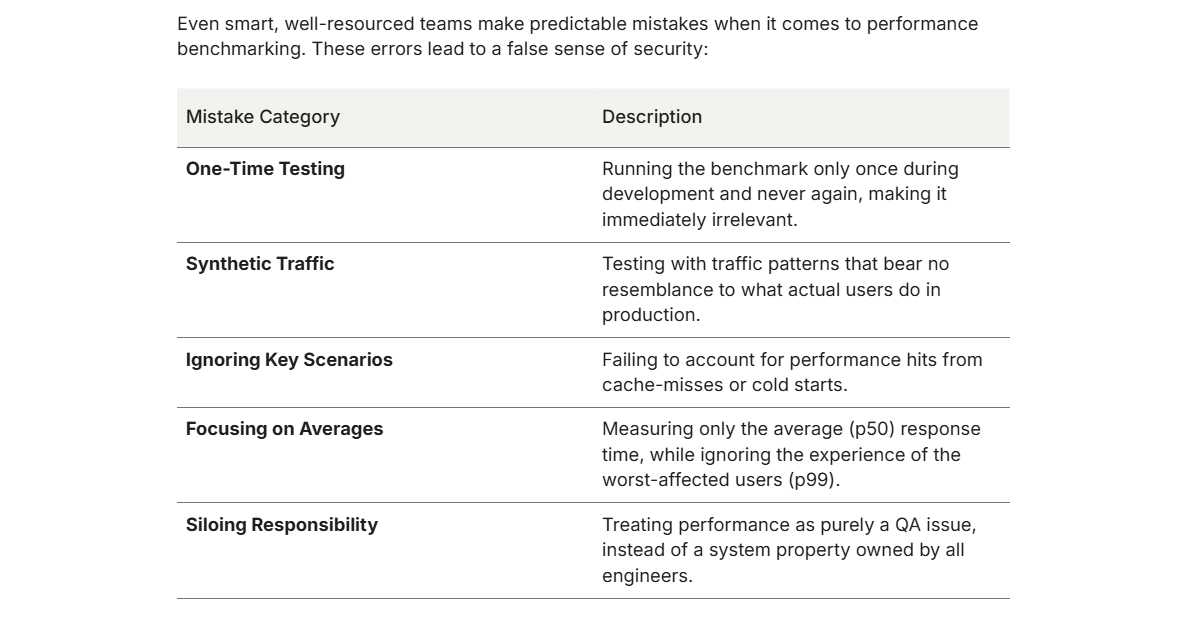
Task: Click the 'Mistake Category' column header
Action: 262,117
